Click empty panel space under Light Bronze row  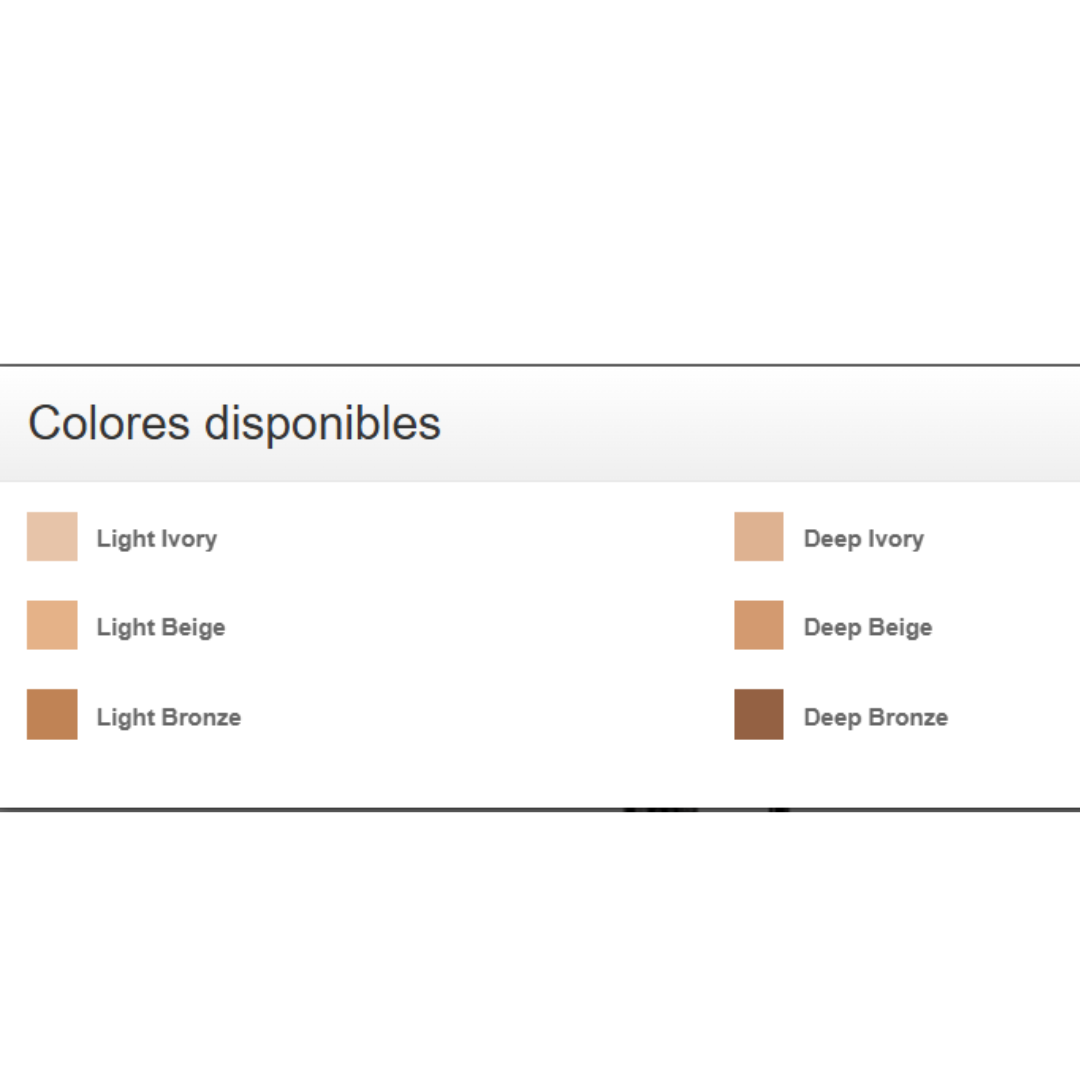tap(413, 773)
